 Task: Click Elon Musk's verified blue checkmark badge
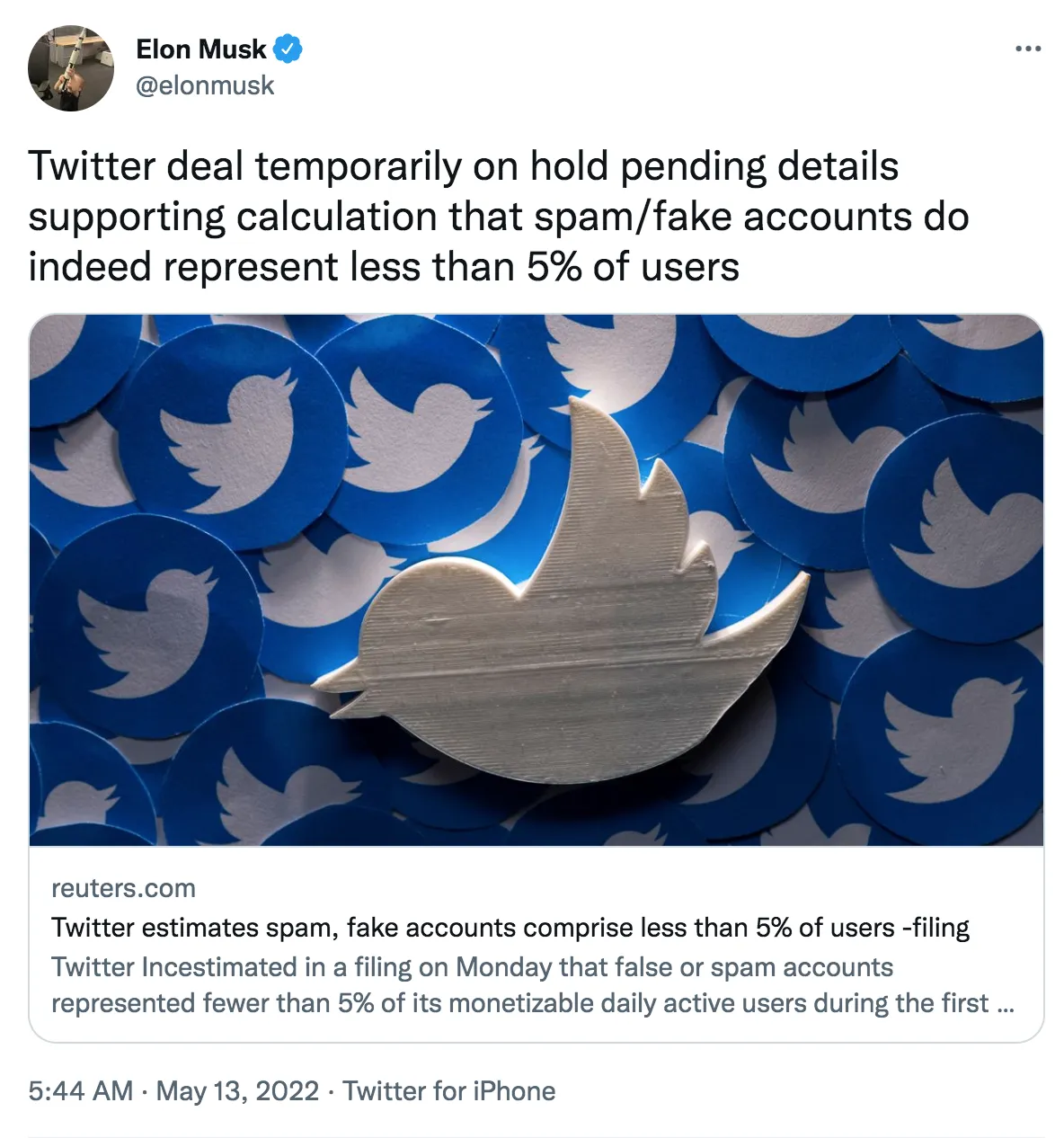coord(288,49)
